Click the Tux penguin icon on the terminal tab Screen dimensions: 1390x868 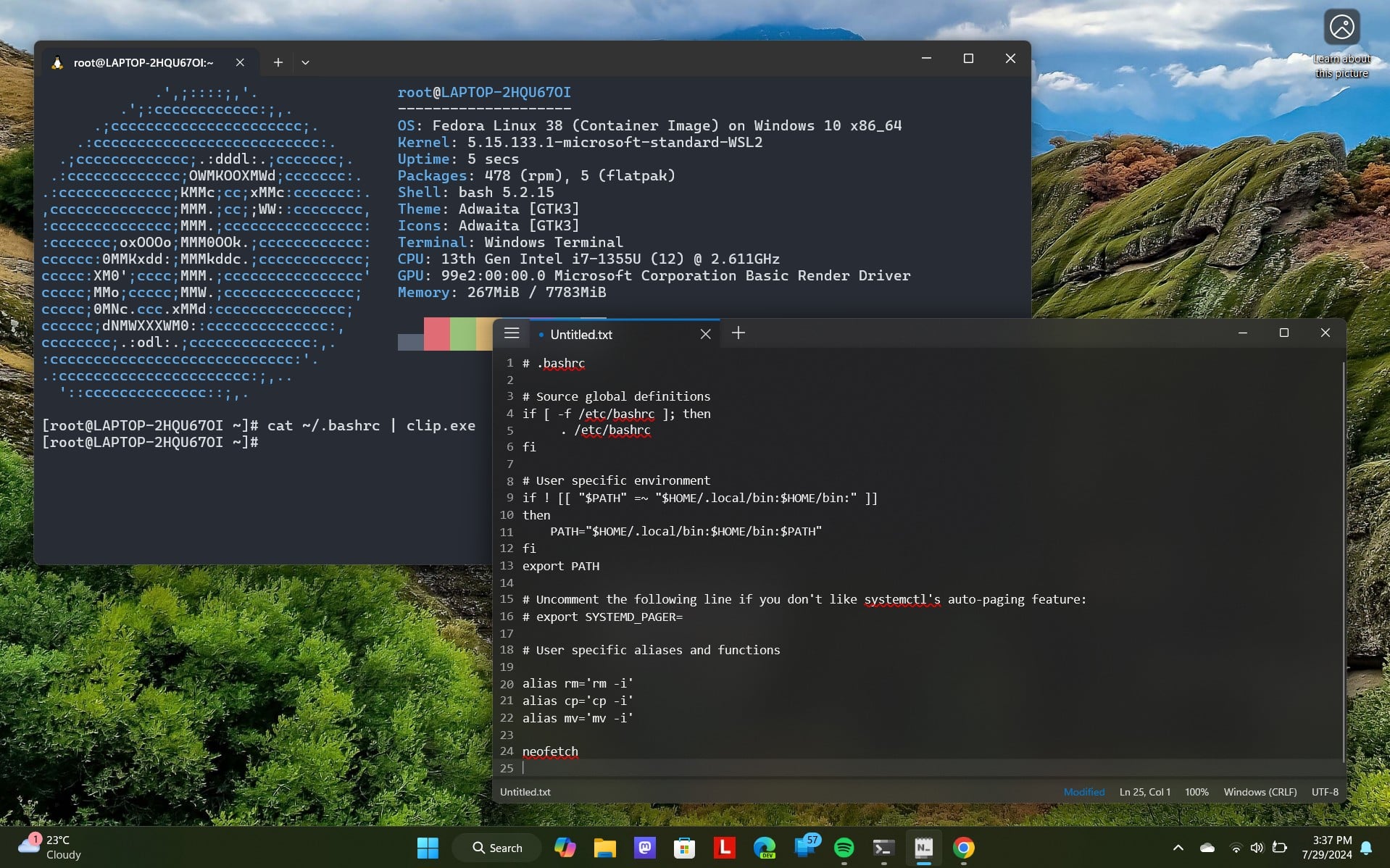[x=58, y=62]
